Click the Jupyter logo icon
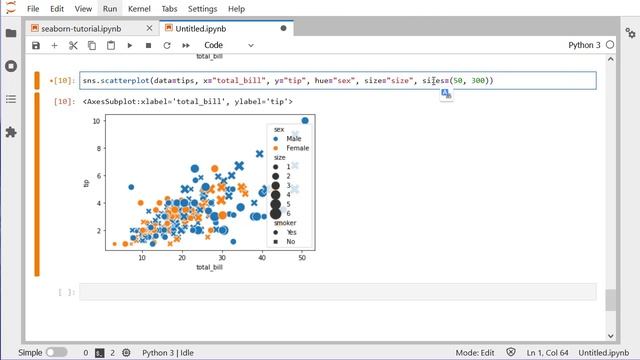Screen dimensions: 640x360 click(11, 7)
